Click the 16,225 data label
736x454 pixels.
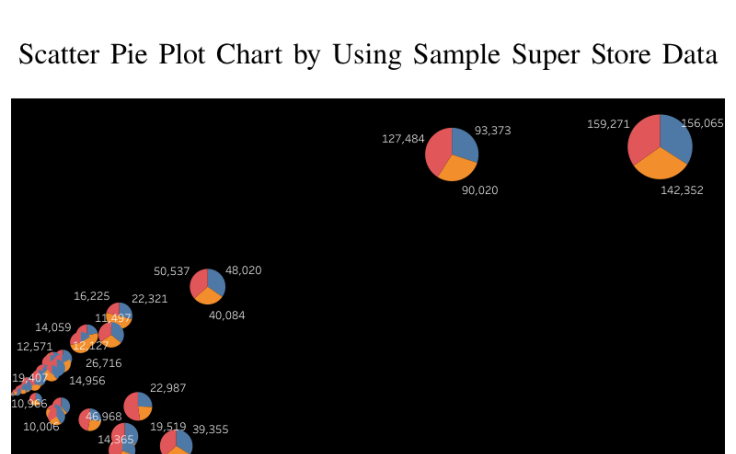click(92, 296)
